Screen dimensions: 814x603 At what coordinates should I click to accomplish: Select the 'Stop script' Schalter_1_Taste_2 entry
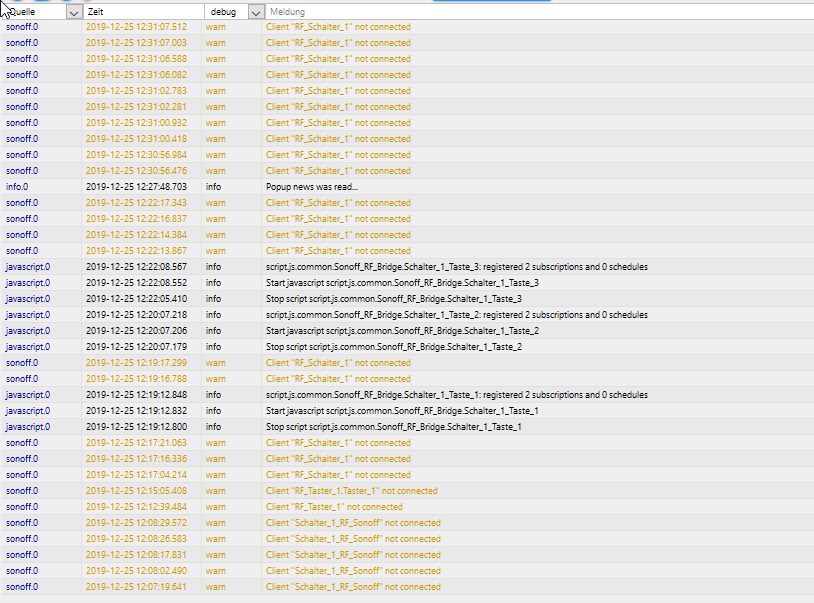[x=393, y=347]
